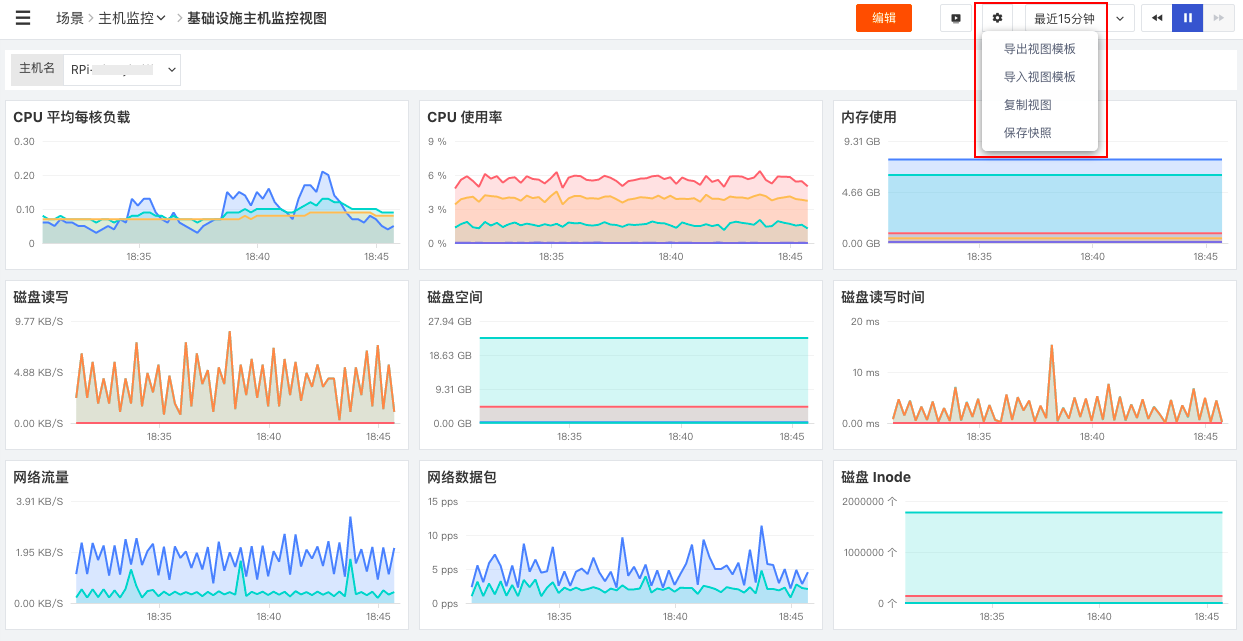Click the settings gear icon
This screenshot has width=1243, height=641.
click(997, 18)
